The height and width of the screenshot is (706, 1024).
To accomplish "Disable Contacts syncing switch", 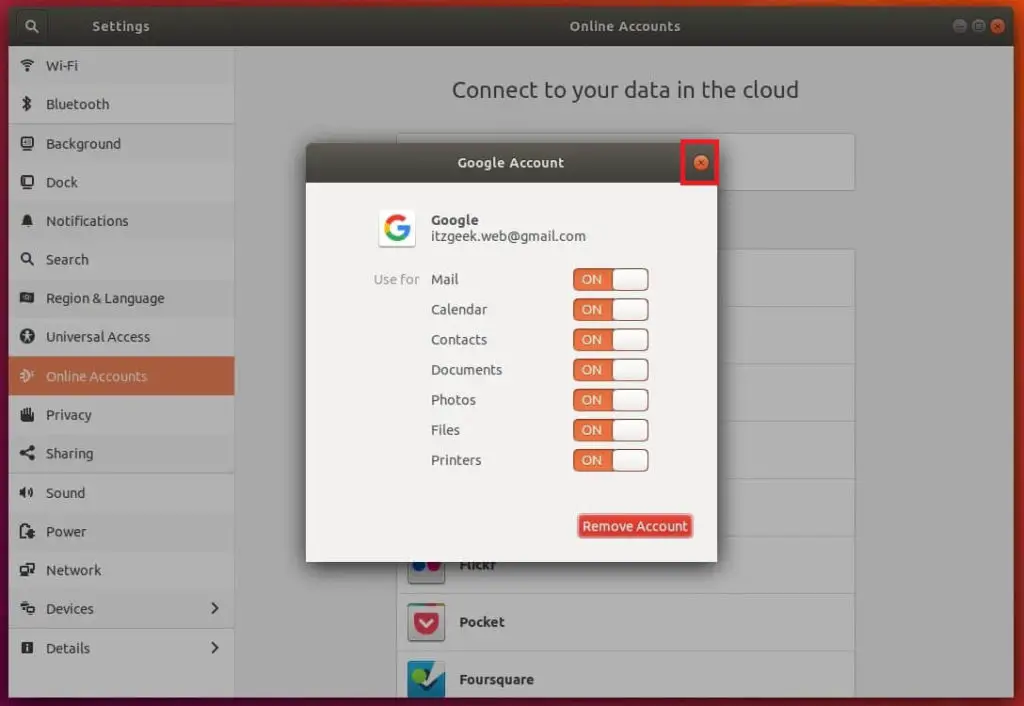I will tap(611, 339).
